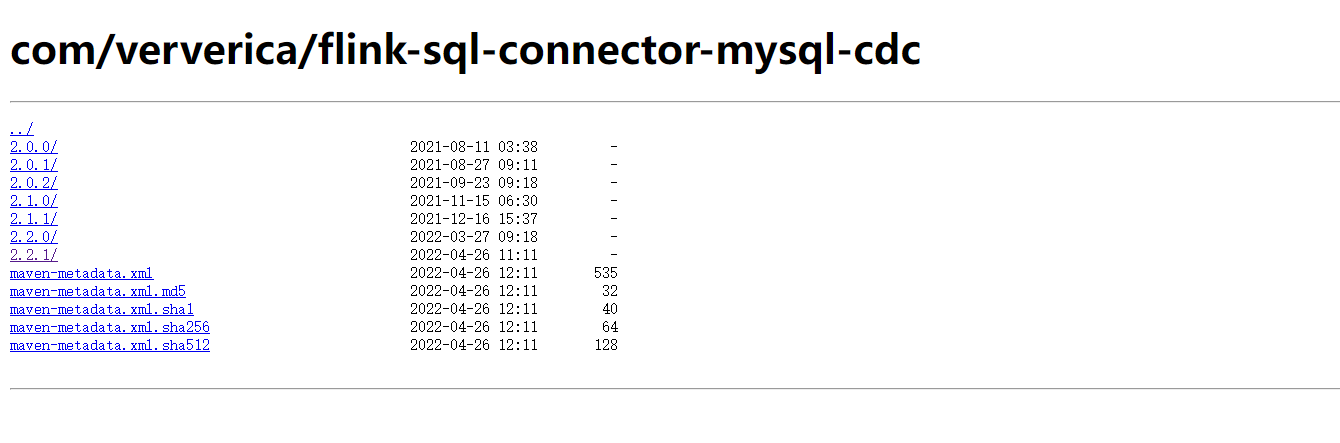
Task: Download the maven-metadata.xml.sha1 file
Action: point(102,308)
